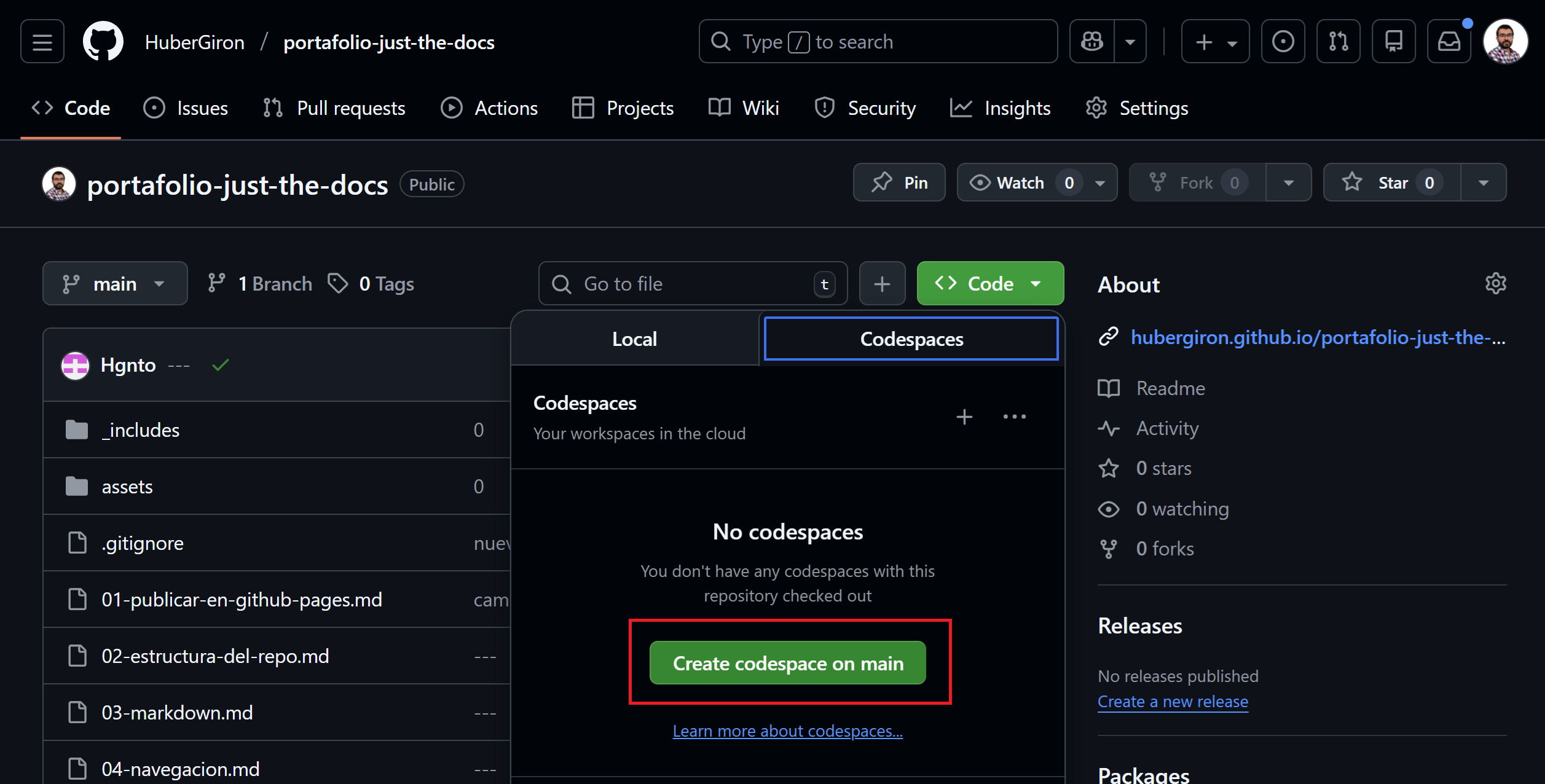Viewport: 1545px width, 784px height.
Task: Open the Star lists dropdown arrow
Action: tap(1483, 183)
